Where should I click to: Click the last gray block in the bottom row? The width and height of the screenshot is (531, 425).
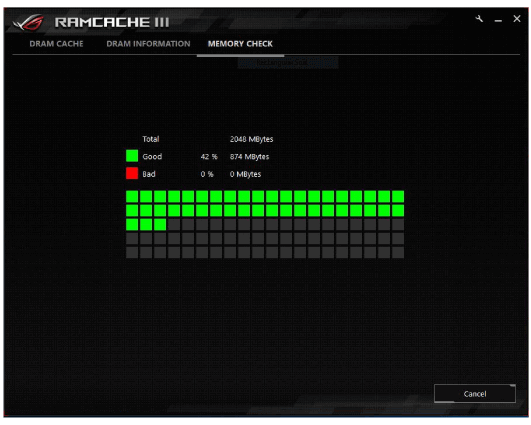tap(398, 252)
